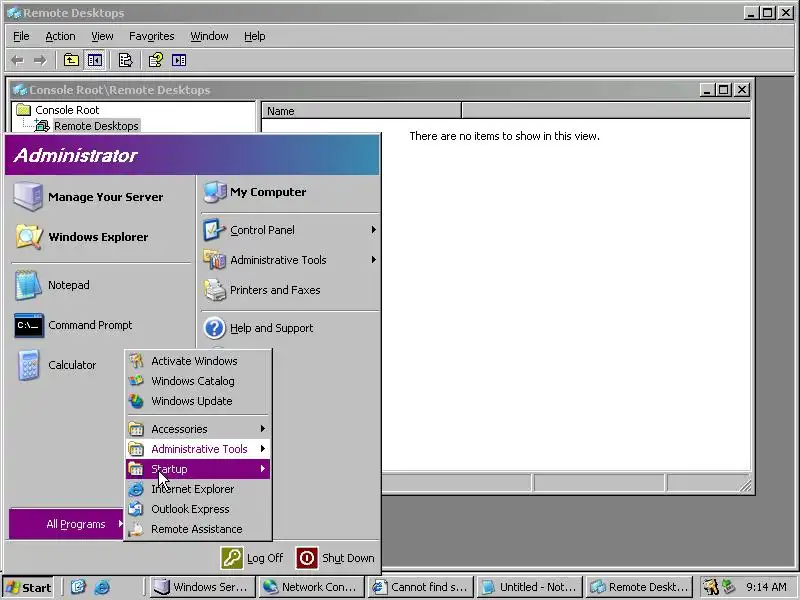Click the Export List toolbar icon

point(125,60)
